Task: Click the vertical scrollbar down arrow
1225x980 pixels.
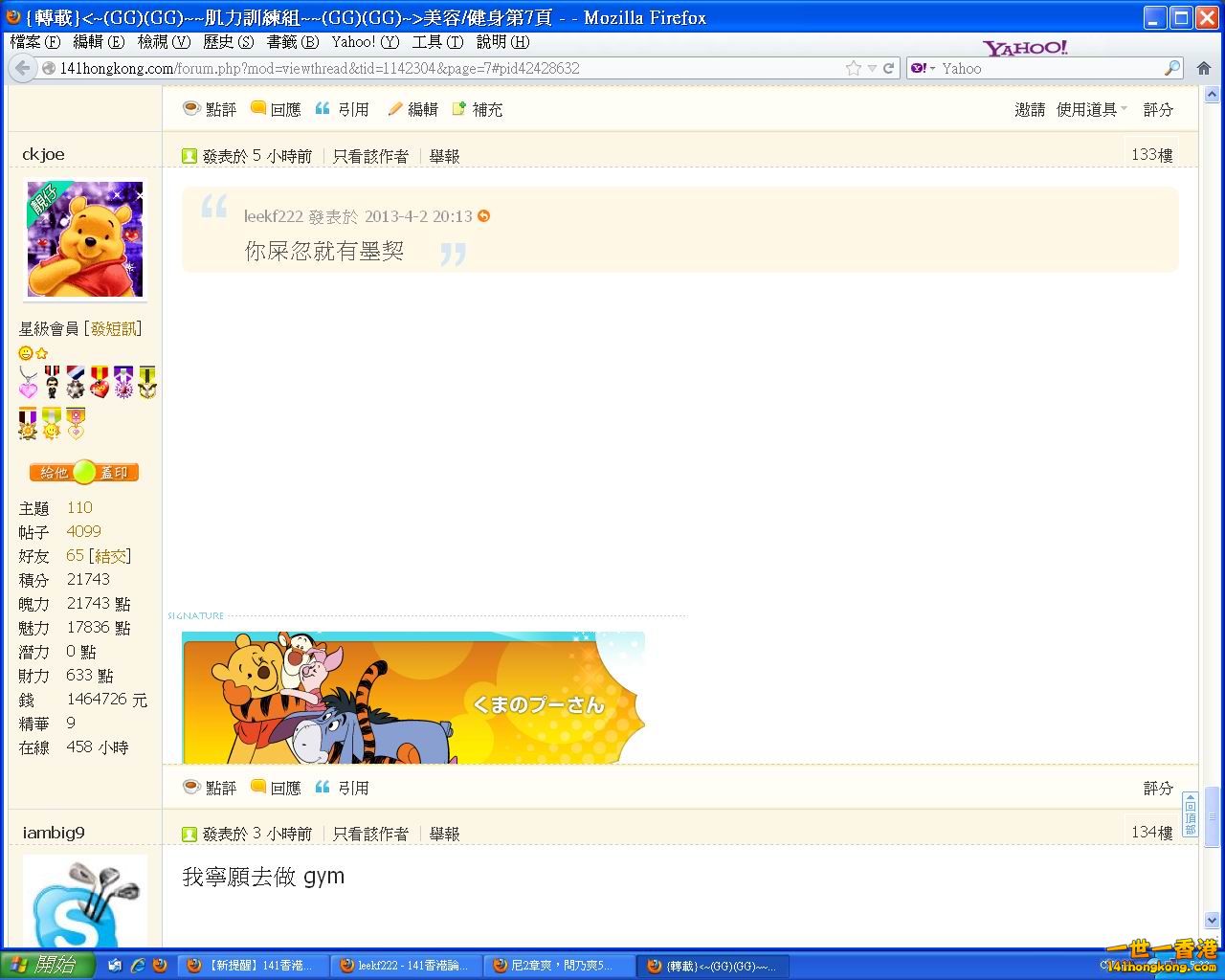Action: (x=1211, y=921)
